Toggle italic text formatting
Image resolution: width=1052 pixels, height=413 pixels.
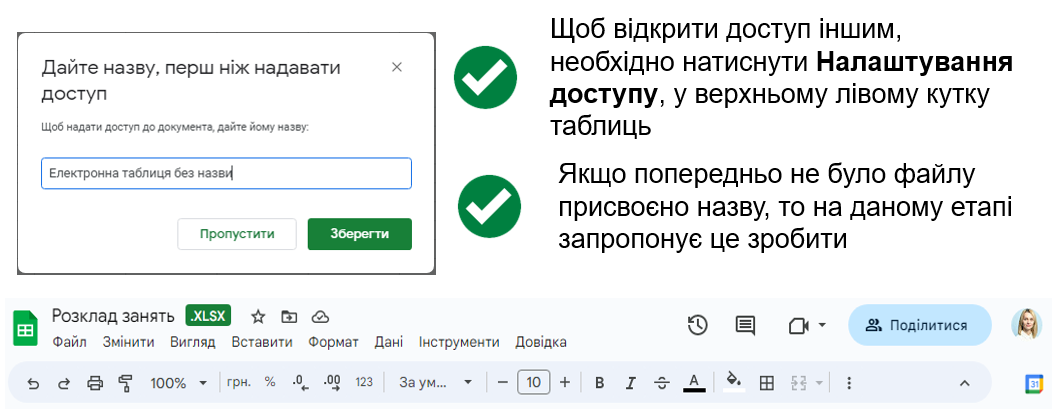point(630,383)
